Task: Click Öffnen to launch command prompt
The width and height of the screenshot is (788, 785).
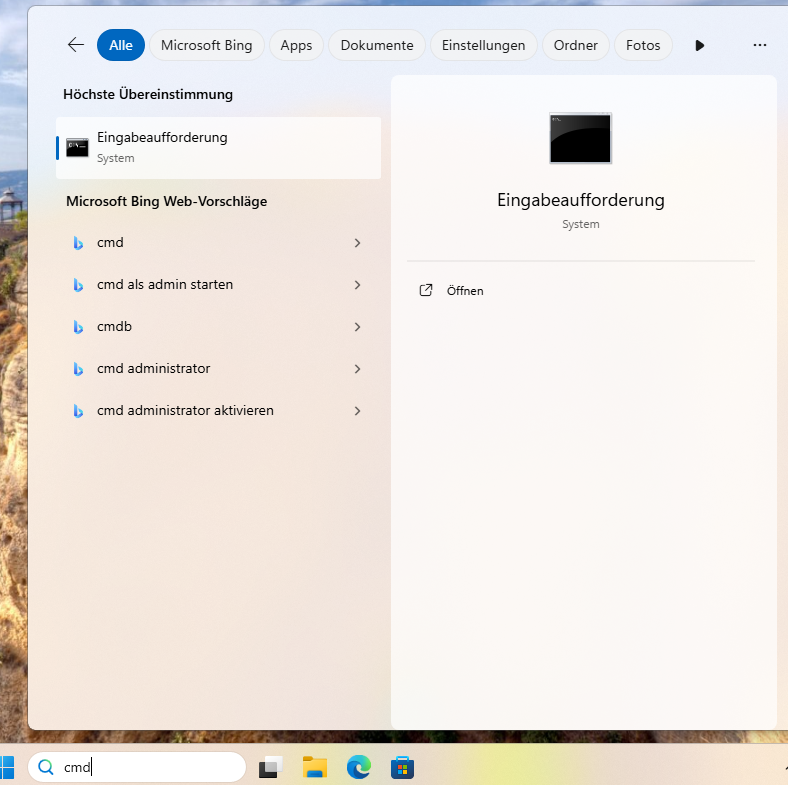Action: 464,291
